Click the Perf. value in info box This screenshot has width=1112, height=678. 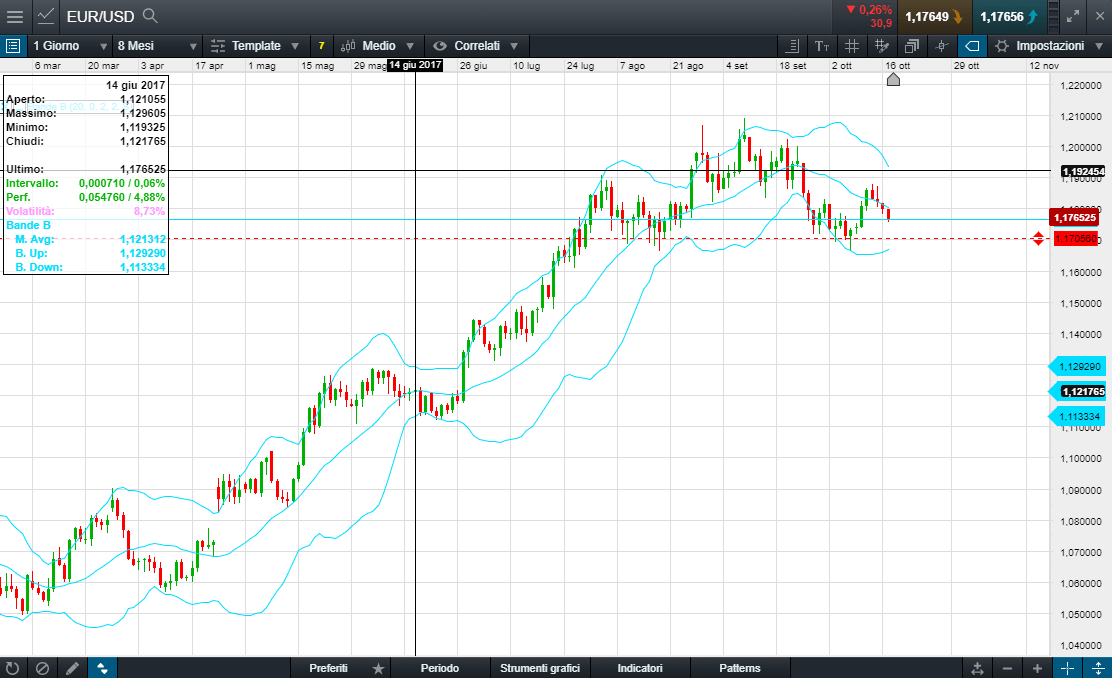pos(121,197)
